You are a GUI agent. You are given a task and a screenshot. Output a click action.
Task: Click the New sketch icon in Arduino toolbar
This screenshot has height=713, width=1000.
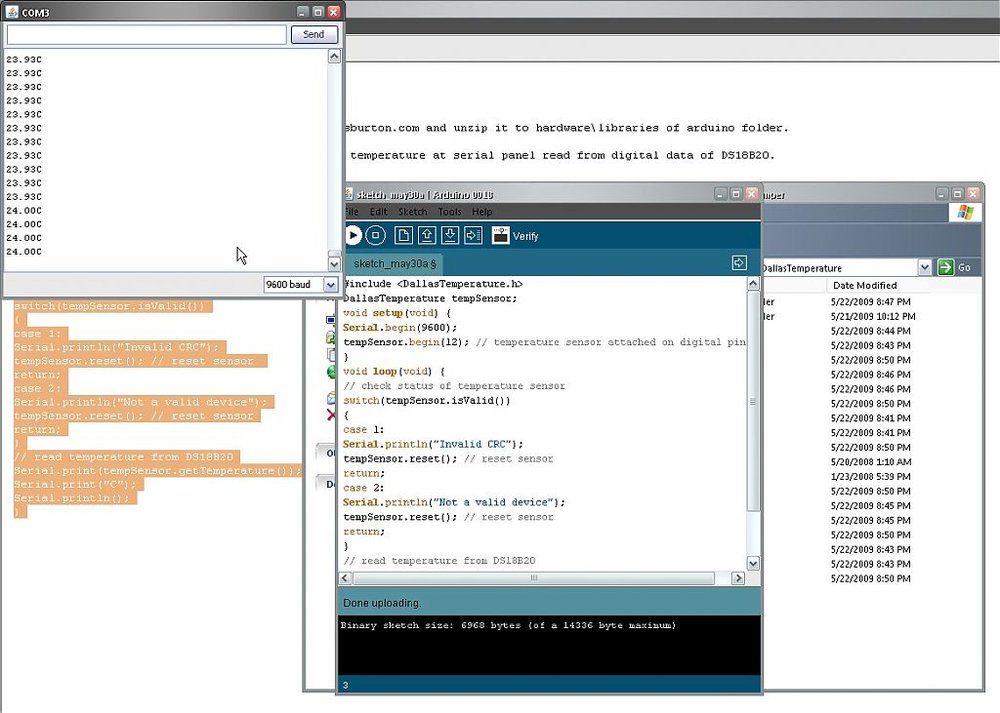[403, 235]
